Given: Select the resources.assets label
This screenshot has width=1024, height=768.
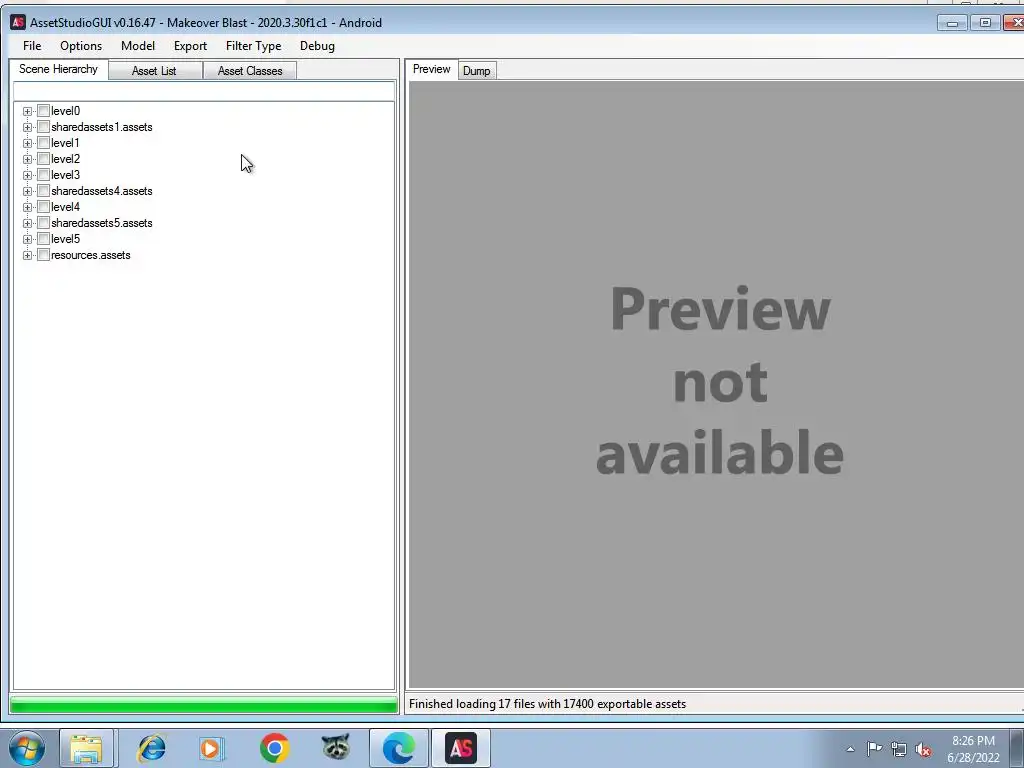Looking at the screenshot, I should coord(91,255).
